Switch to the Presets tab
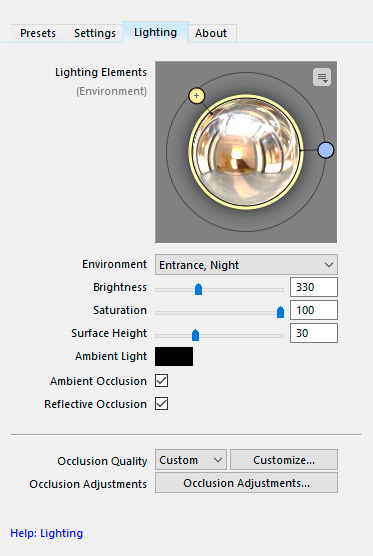The height and width of the screenshot is (556, 373). (x=38, y=33)
